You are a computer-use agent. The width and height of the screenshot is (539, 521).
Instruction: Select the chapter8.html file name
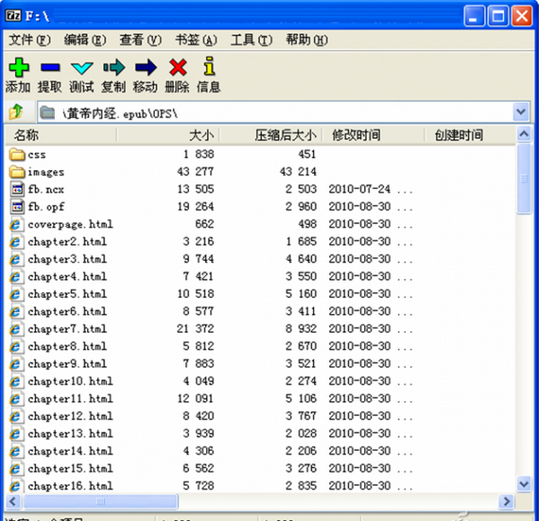[x=67, y=346]
